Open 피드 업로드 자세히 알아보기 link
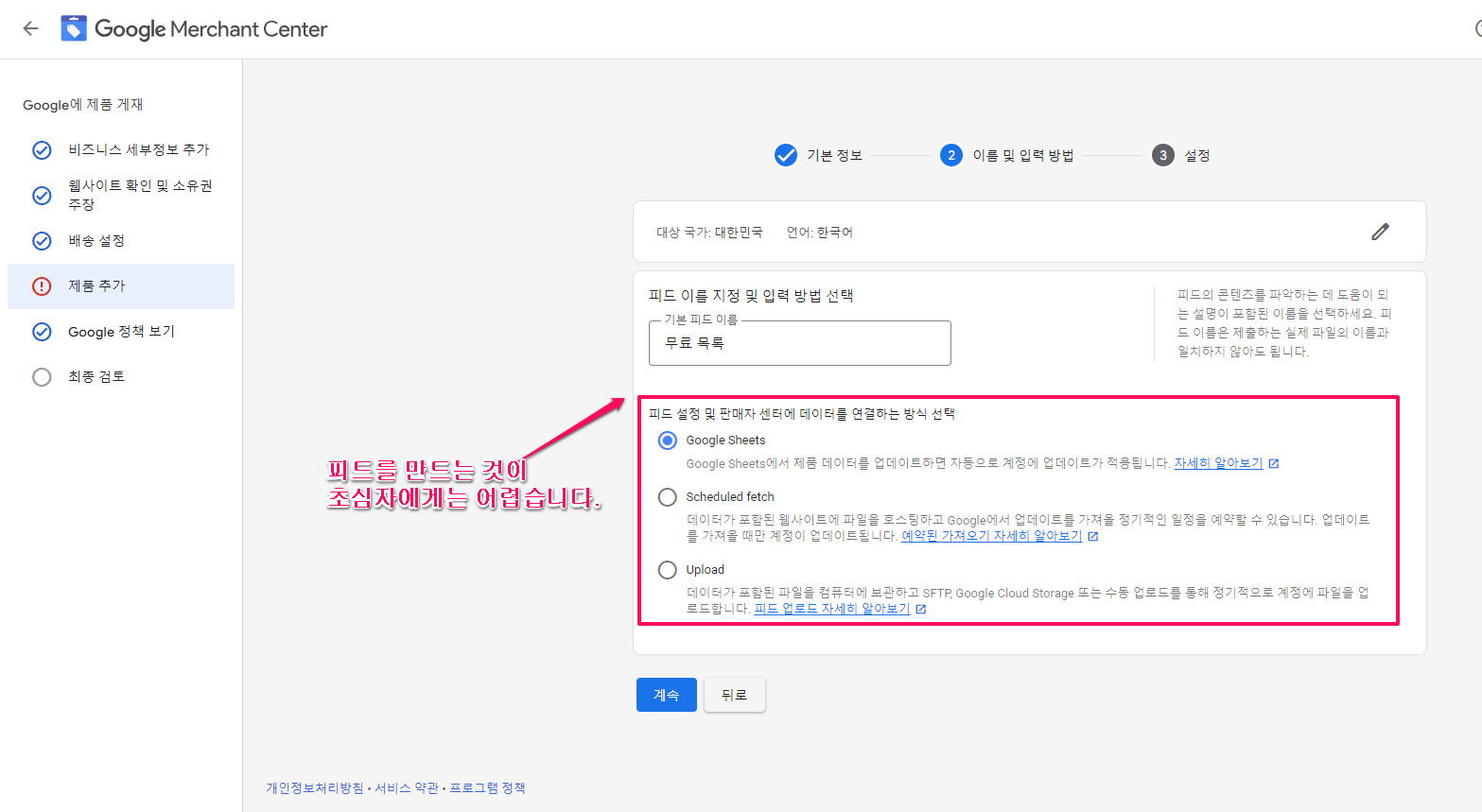This screenshot has height=812, width=1482. [x=831, y=609]
